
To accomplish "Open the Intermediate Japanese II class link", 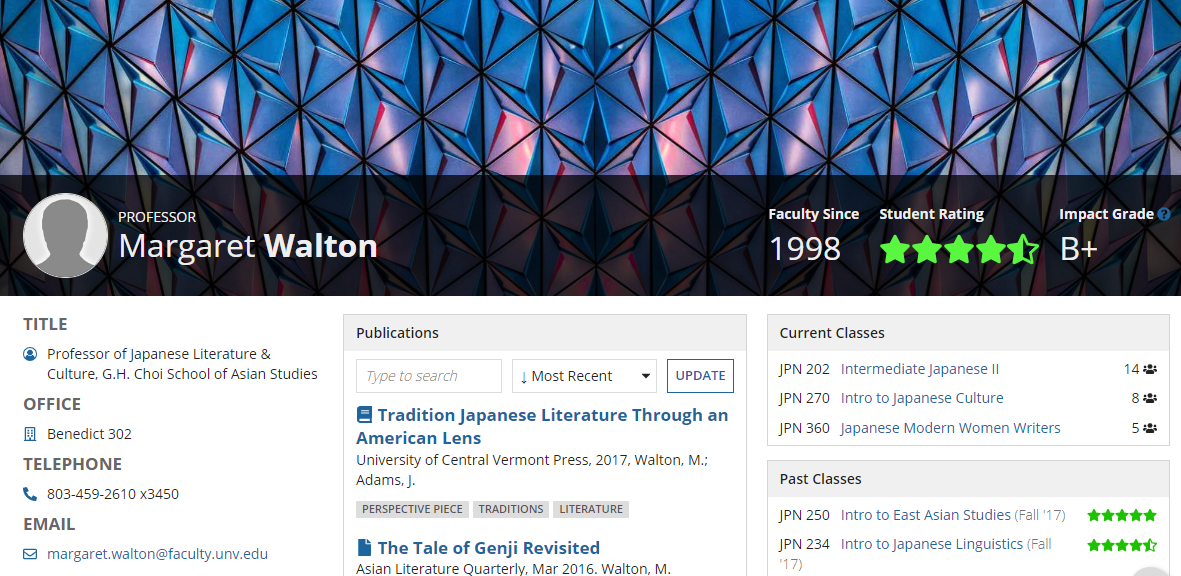I will pos(920,369).
